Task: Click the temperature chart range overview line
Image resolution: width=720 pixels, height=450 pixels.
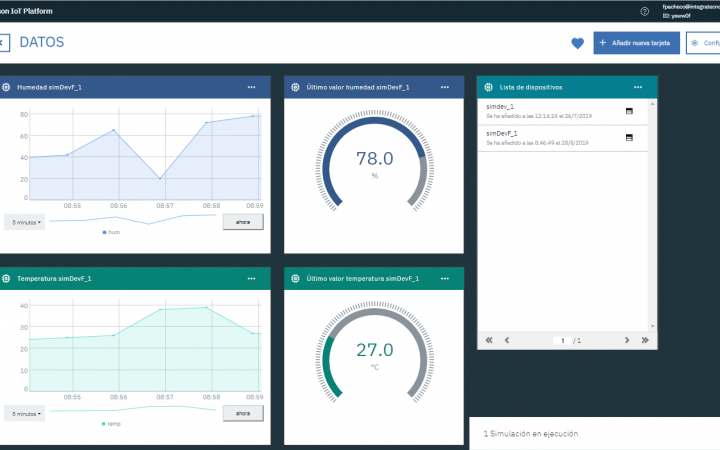Action: click(133, 409)
